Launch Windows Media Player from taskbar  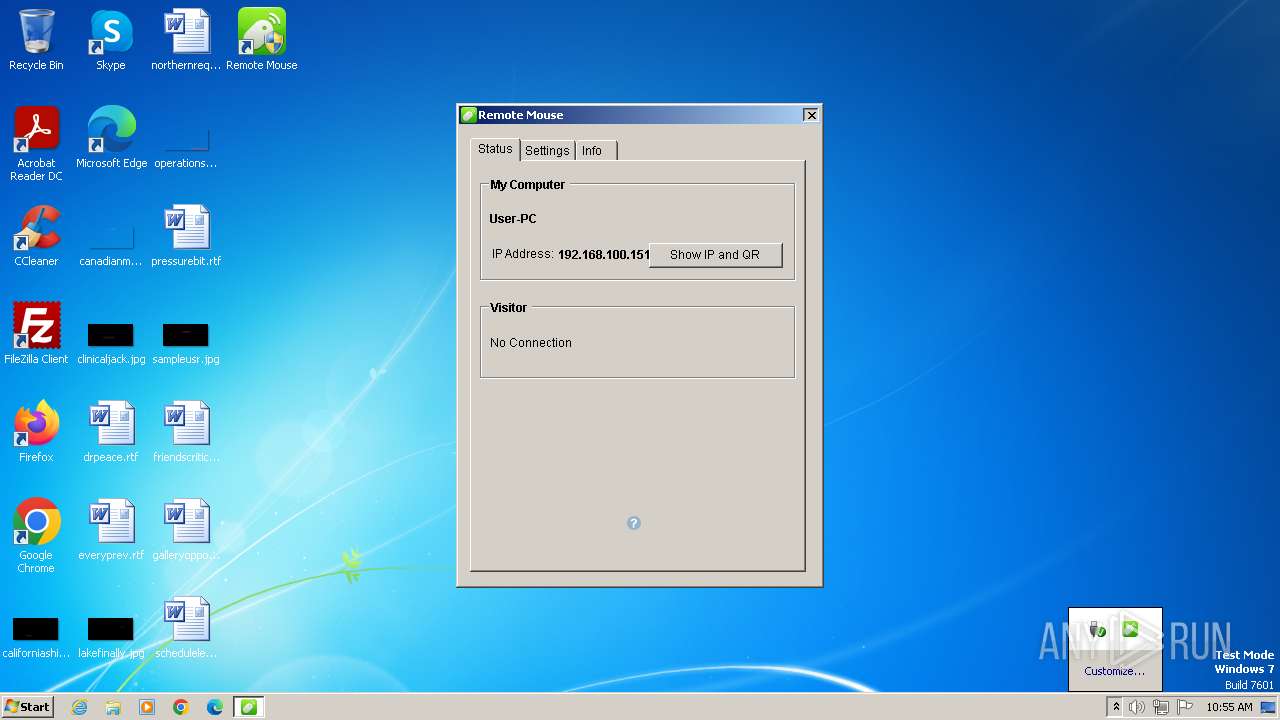point(147,707)
